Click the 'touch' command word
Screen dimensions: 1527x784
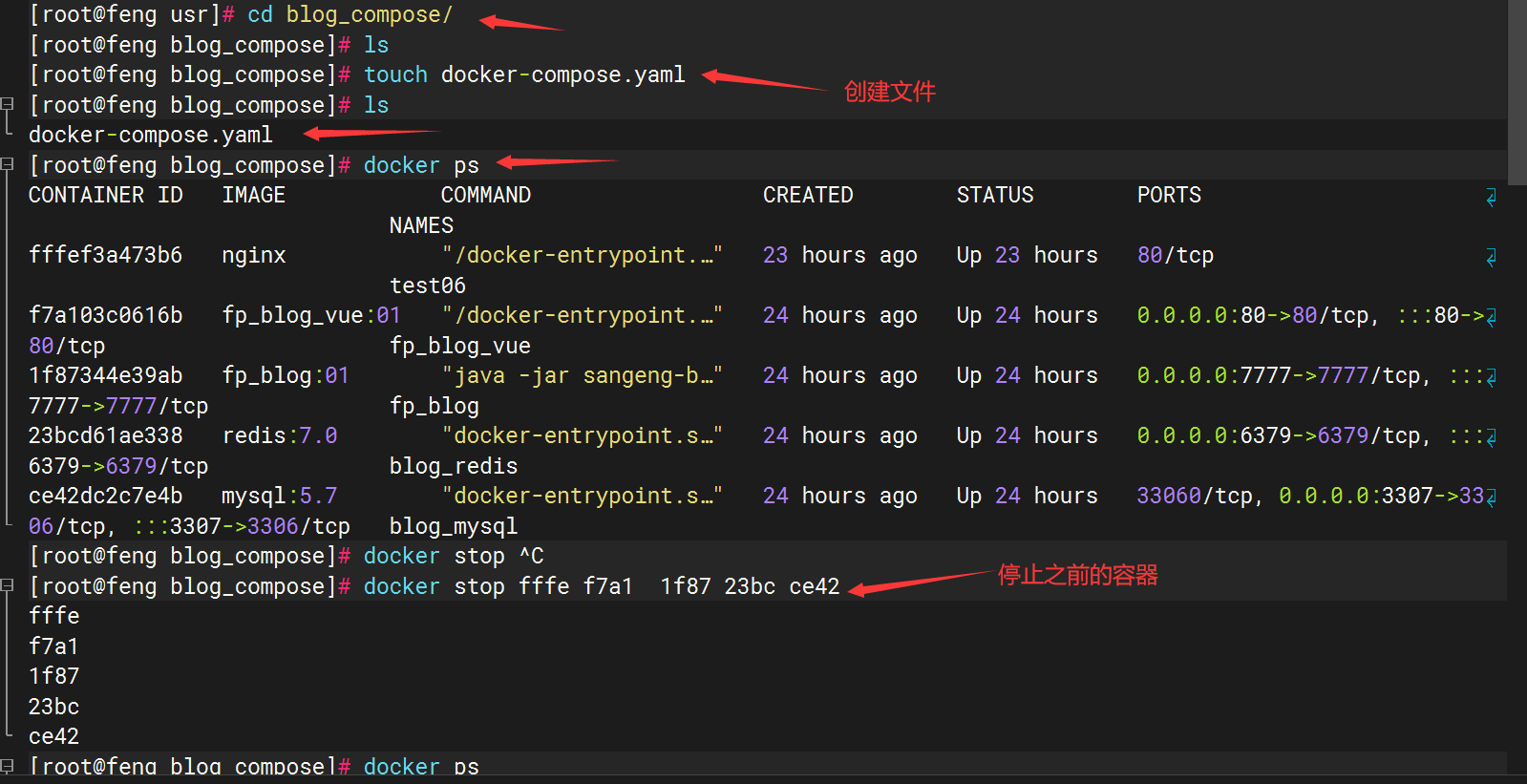pos(395,74)
